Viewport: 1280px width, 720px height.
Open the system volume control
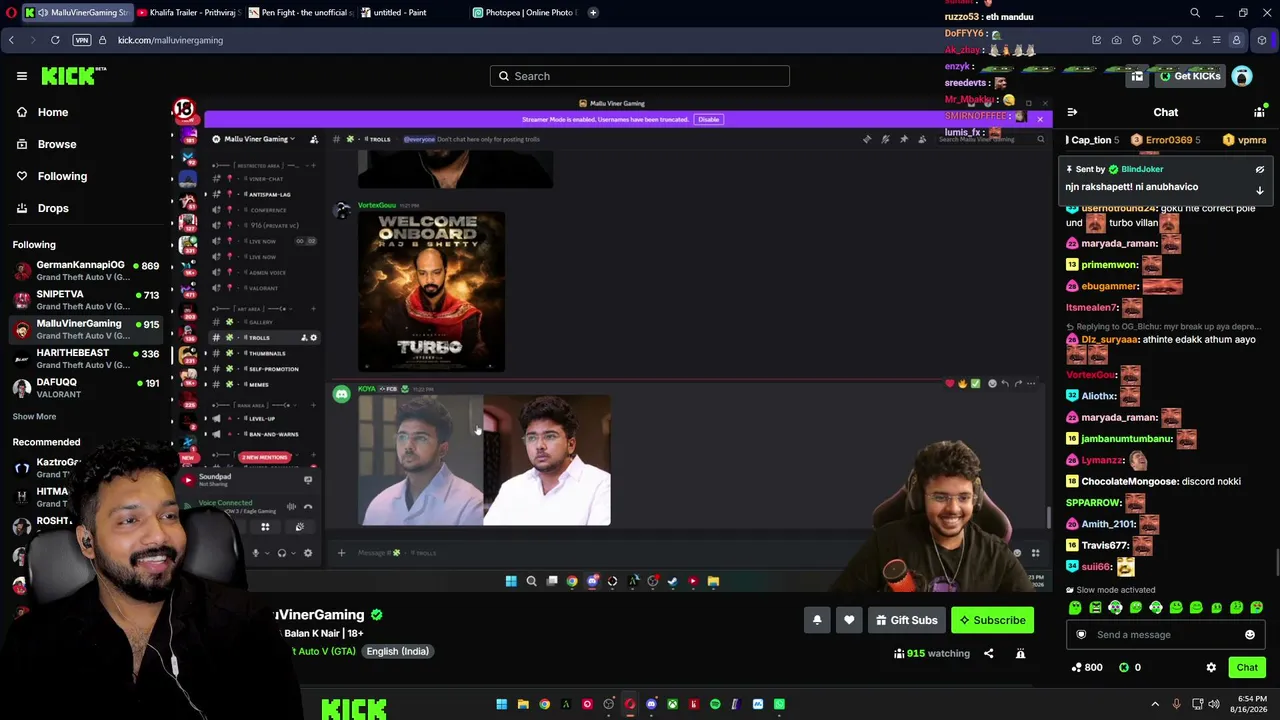coord(1214,704)
